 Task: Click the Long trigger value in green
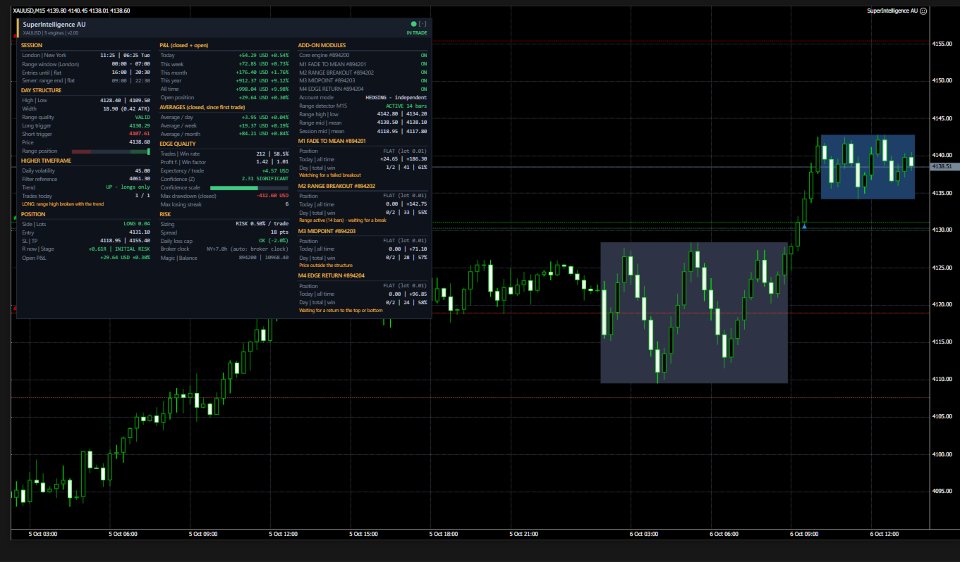(140, 126)
